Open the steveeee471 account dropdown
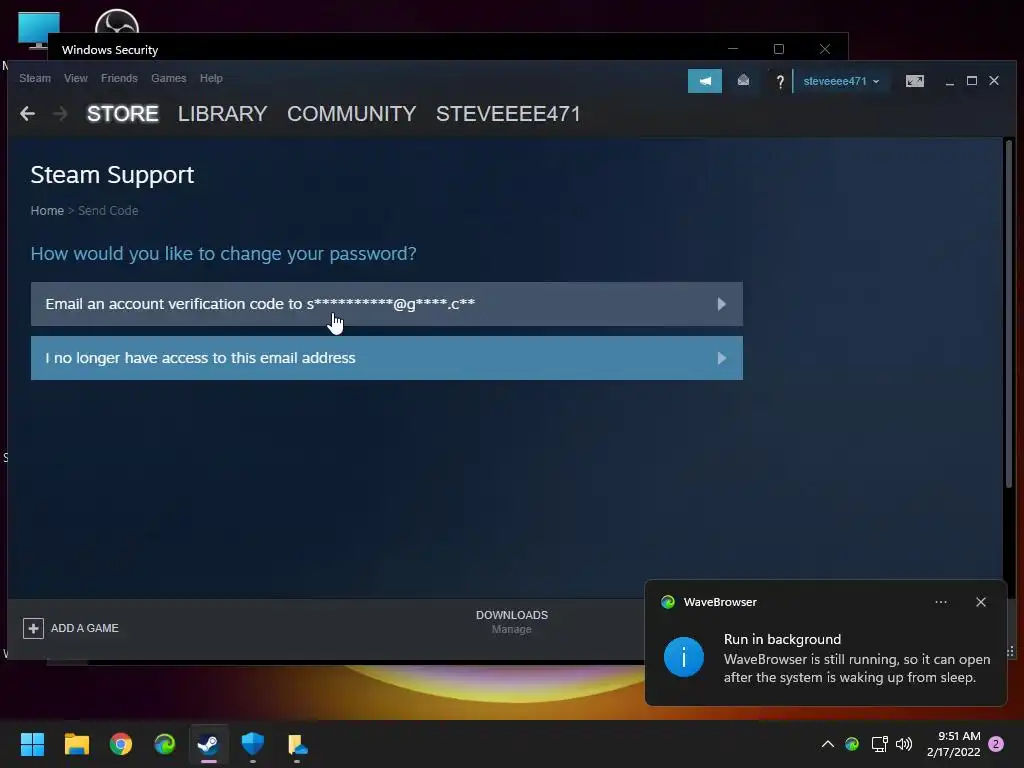Image resolution: width=1024 pixels, height=768 pixels. [x=841, y=81]
